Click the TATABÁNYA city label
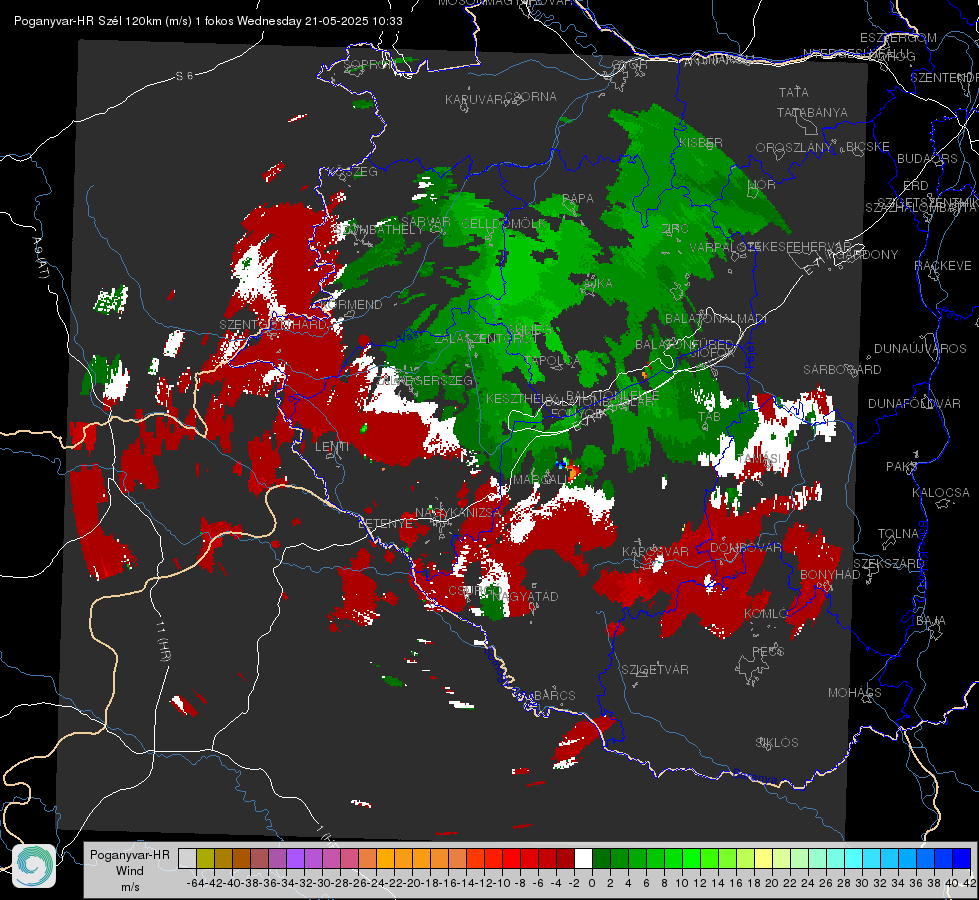Viewport: 979px width, 900px height. pyautogui.click(x=812, y=112)
